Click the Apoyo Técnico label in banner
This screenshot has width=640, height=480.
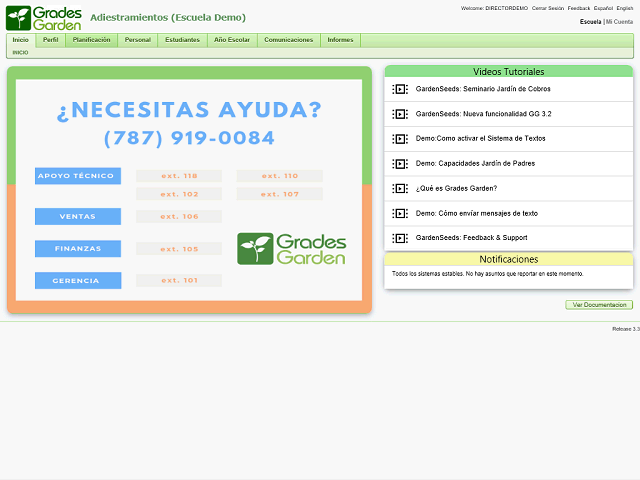(78, 176)
